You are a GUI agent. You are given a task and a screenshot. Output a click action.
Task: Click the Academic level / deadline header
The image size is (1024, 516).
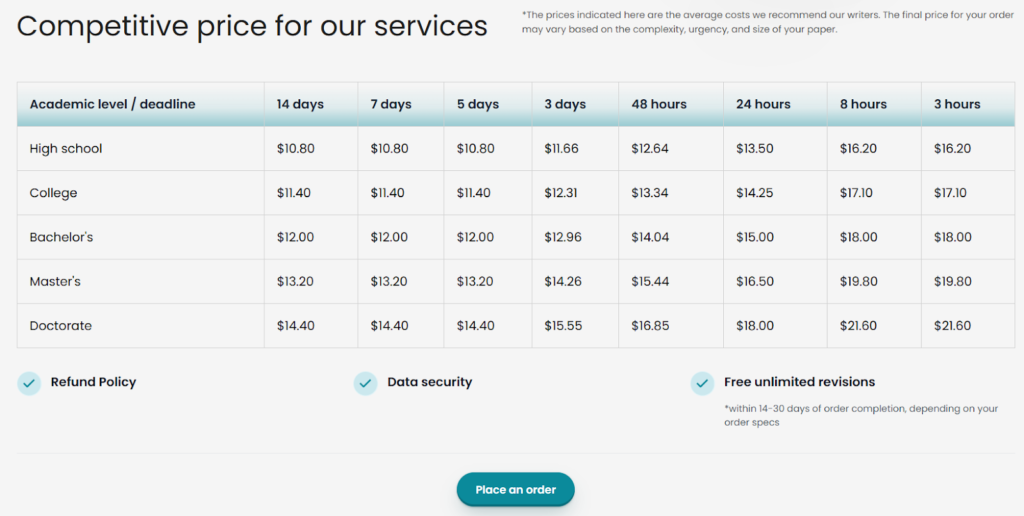(x=113, y=104)
